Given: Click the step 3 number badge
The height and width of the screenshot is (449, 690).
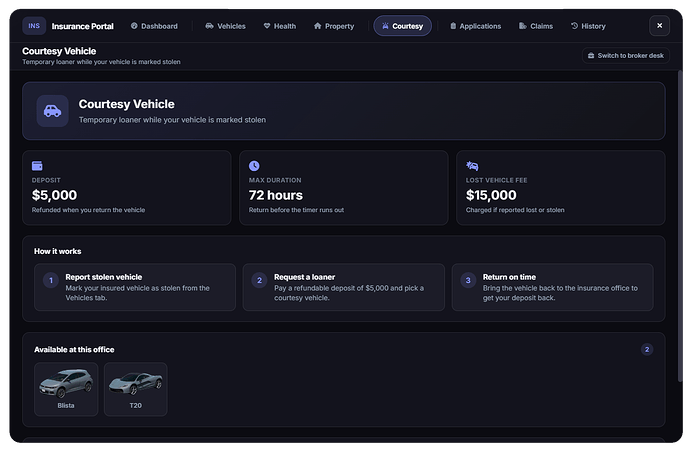Looking at the screenshot, I should tap(468, 280).
